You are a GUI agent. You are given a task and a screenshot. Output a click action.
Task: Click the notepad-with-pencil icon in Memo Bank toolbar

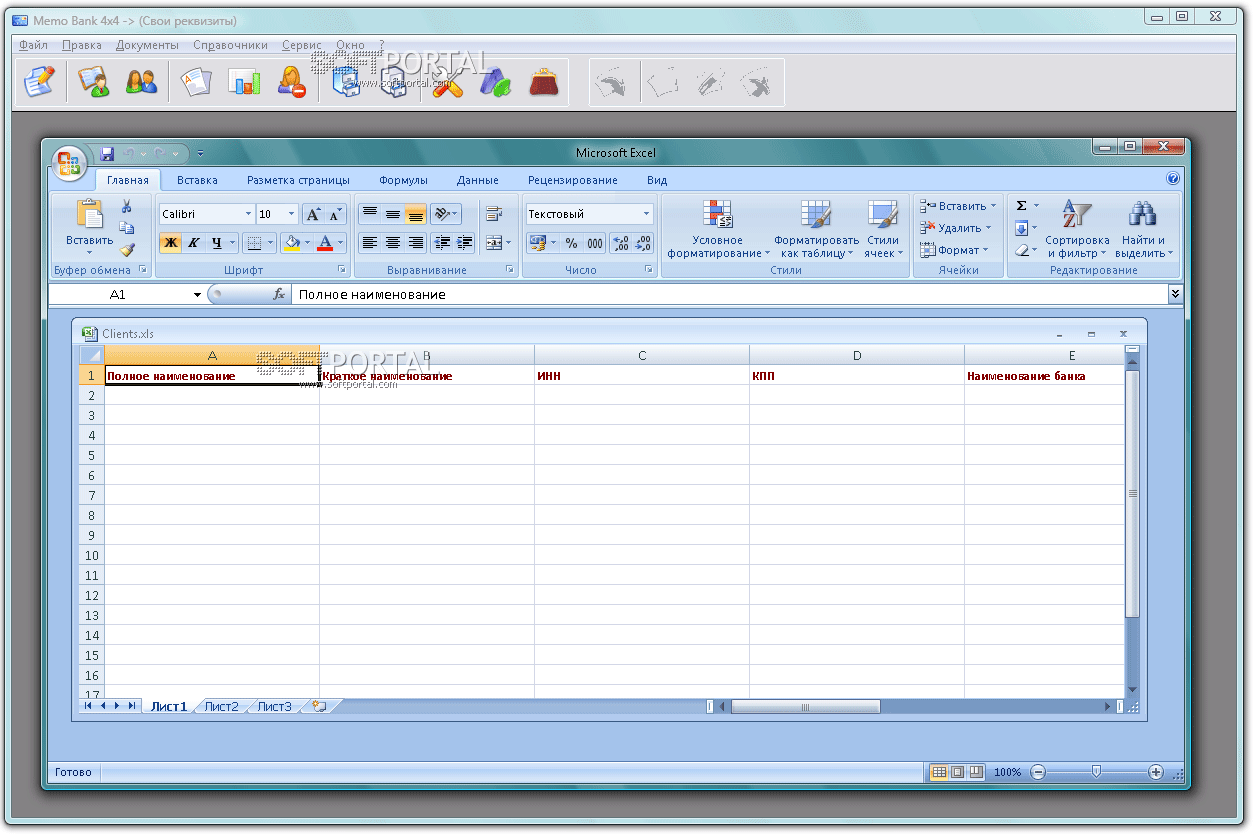[38, 81]
